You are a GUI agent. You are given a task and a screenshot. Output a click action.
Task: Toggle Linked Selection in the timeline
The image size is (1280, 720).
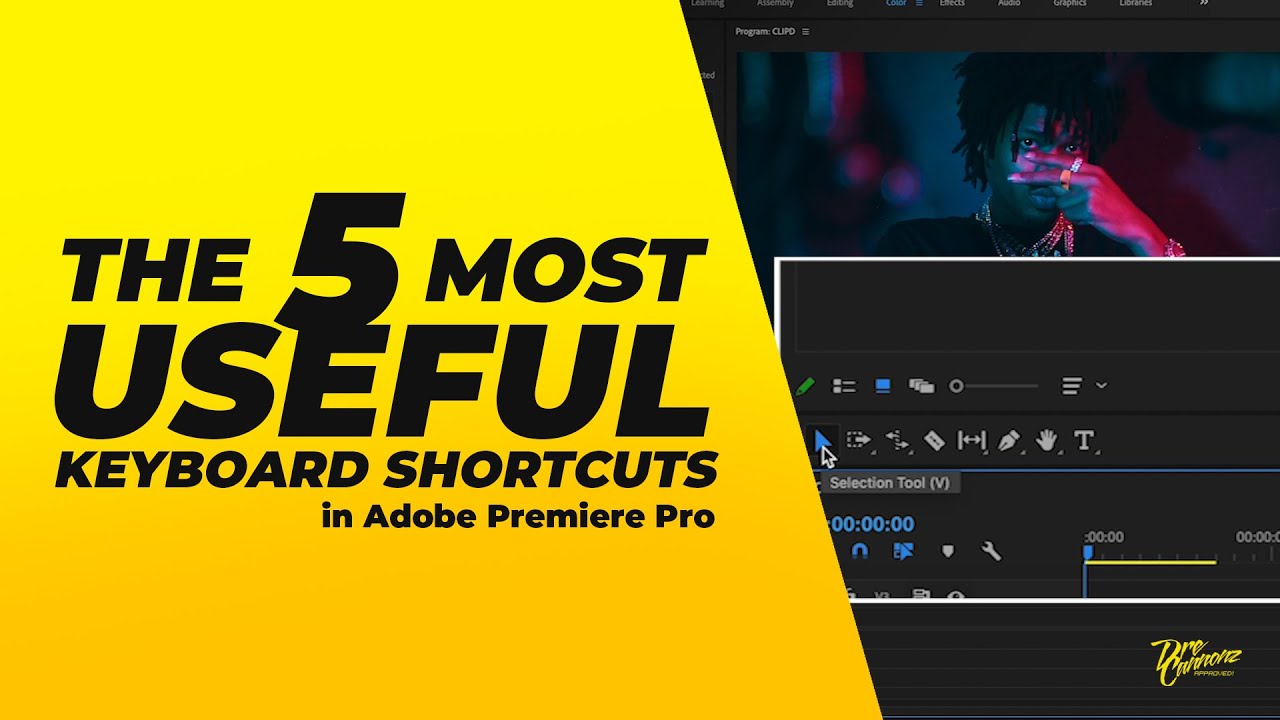pyautogui.click(x=903, y=551)
